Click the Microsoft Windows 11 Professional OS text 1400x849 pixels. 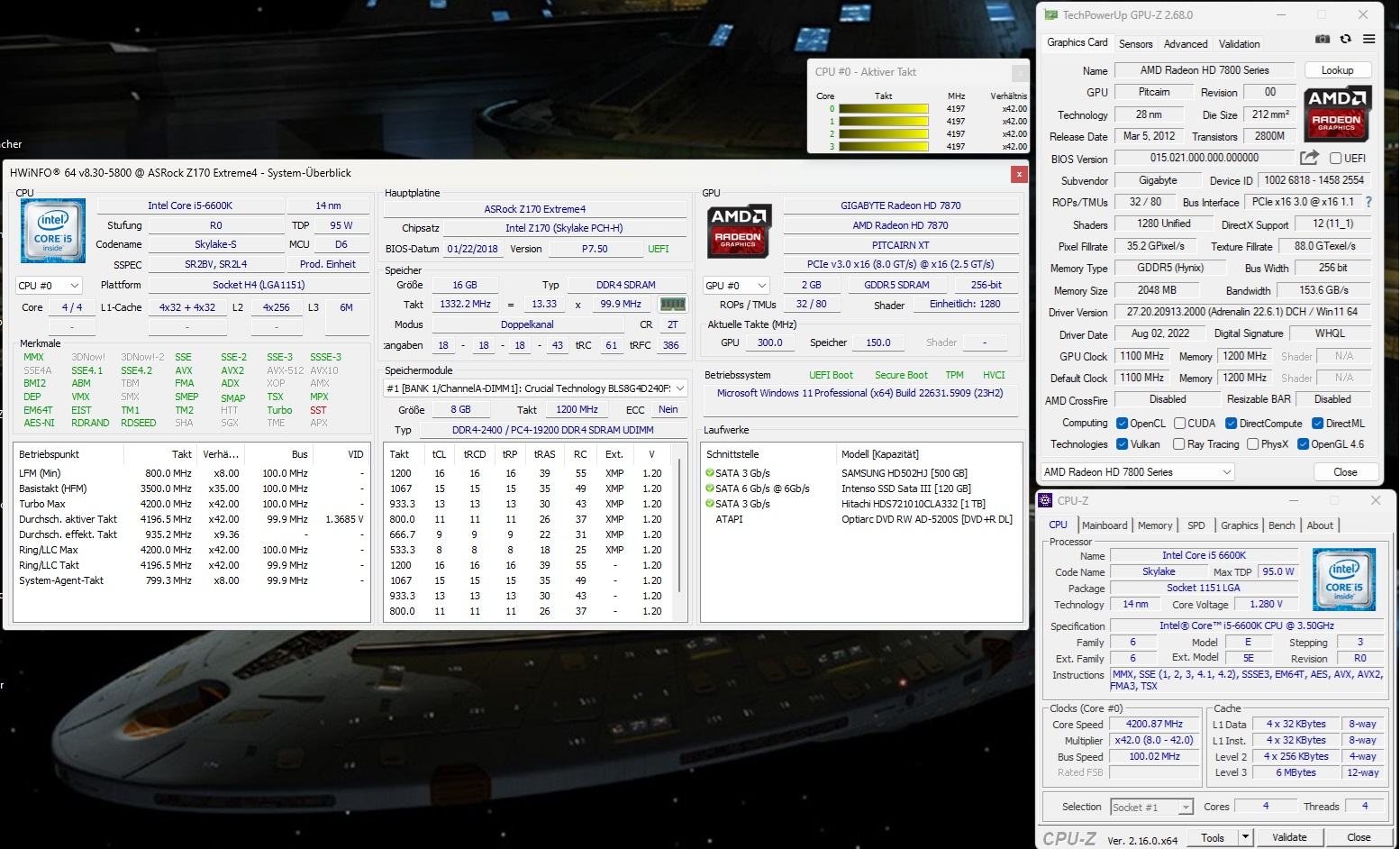pyautogui.click(x=859, y=393)
